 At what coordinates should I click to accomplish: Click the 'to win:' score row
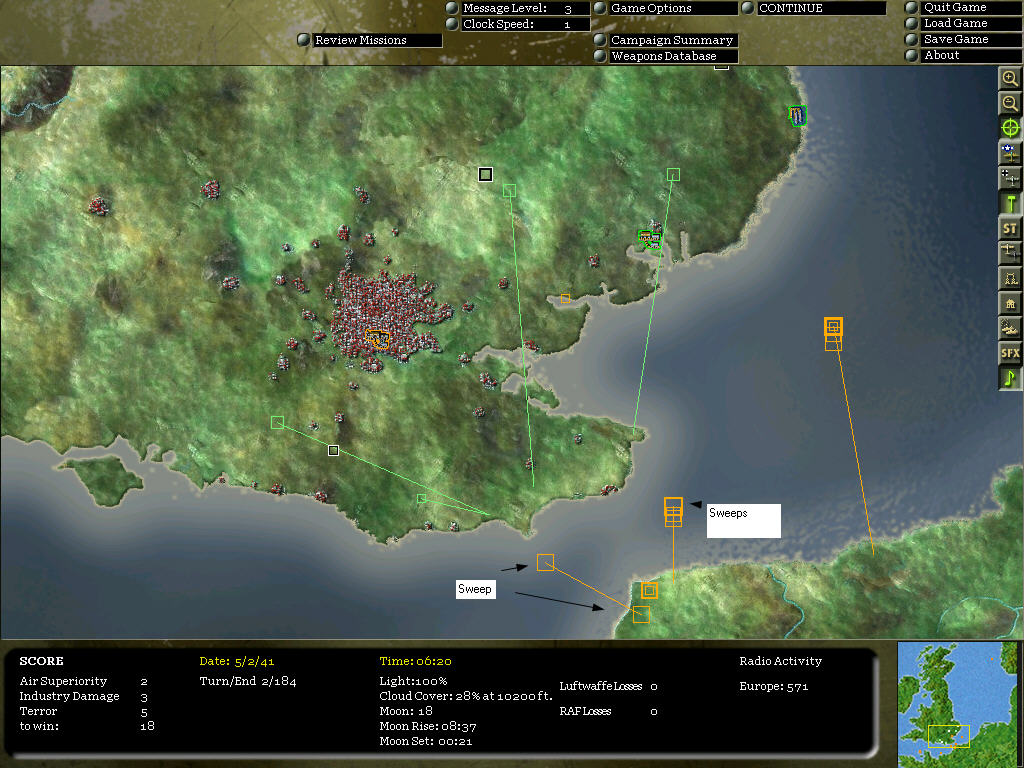click(x=87, y=726)
